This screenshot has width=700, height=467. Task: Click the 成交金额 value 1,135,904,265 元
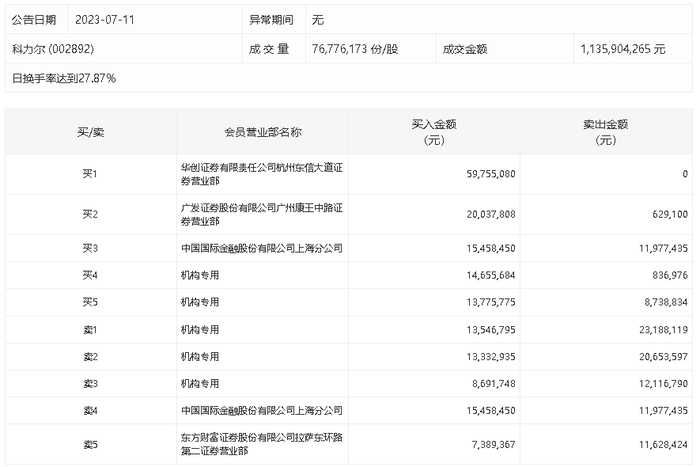click(623, 49)
